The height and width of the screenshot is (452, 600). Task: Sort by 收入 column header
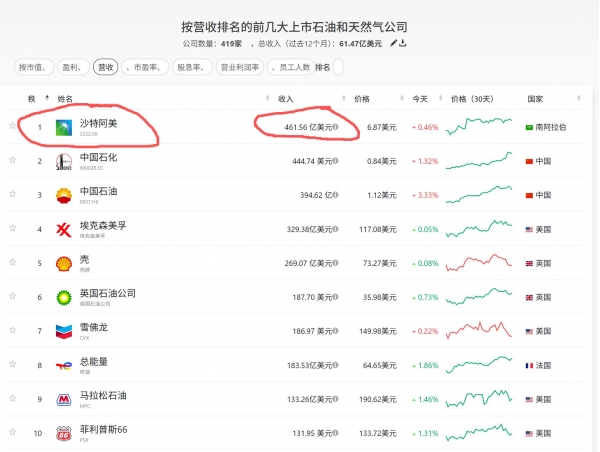(285, 99)
